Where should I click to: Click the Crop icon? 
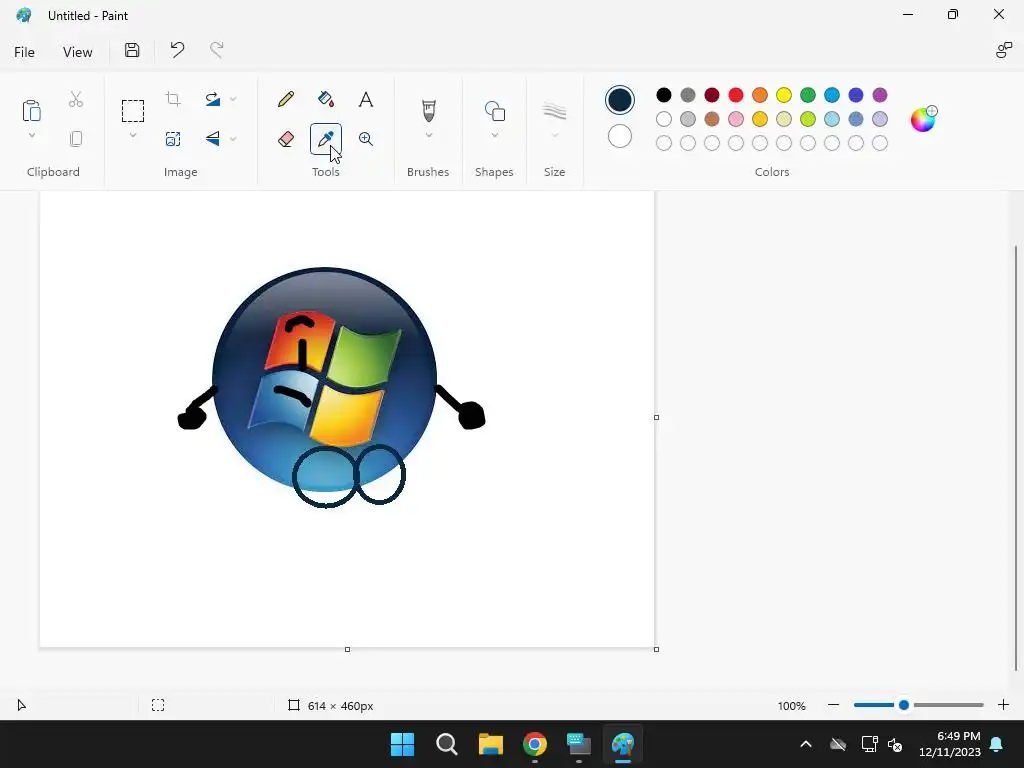point(173,99)
